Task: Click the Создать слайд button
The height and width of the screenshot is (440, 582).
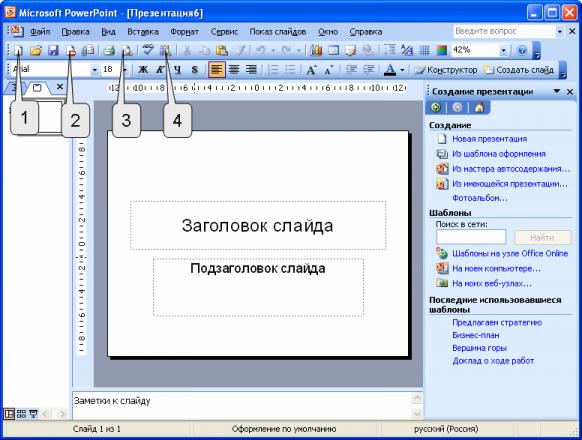Action: coord(519,69)
